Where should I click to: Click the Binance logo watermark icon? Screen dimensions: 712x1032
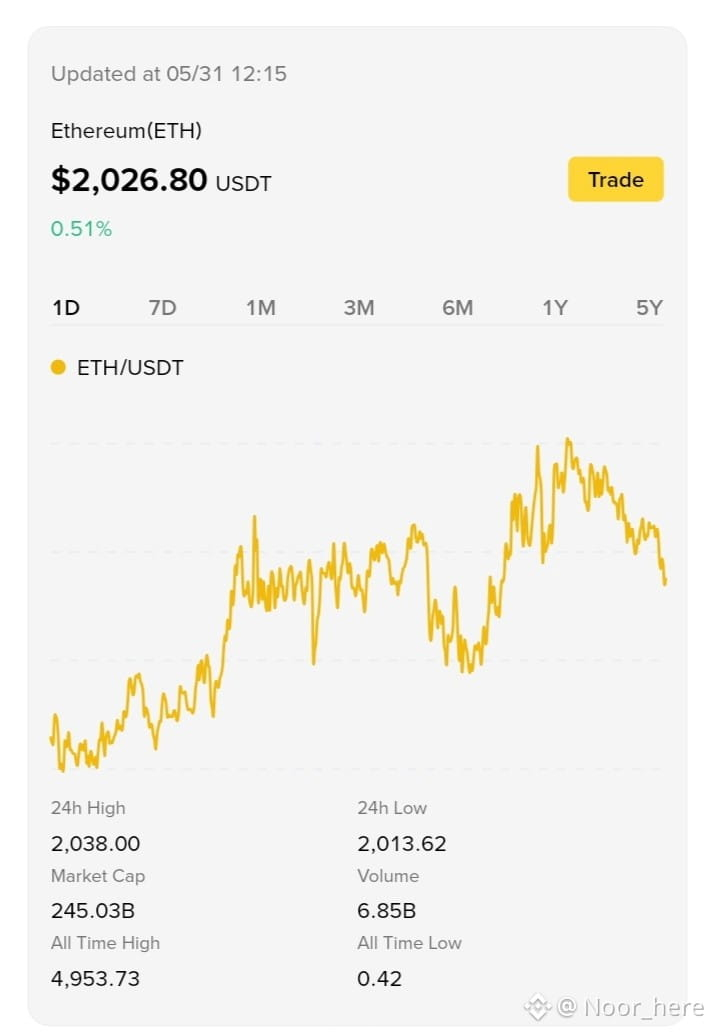click(537, 1006)
